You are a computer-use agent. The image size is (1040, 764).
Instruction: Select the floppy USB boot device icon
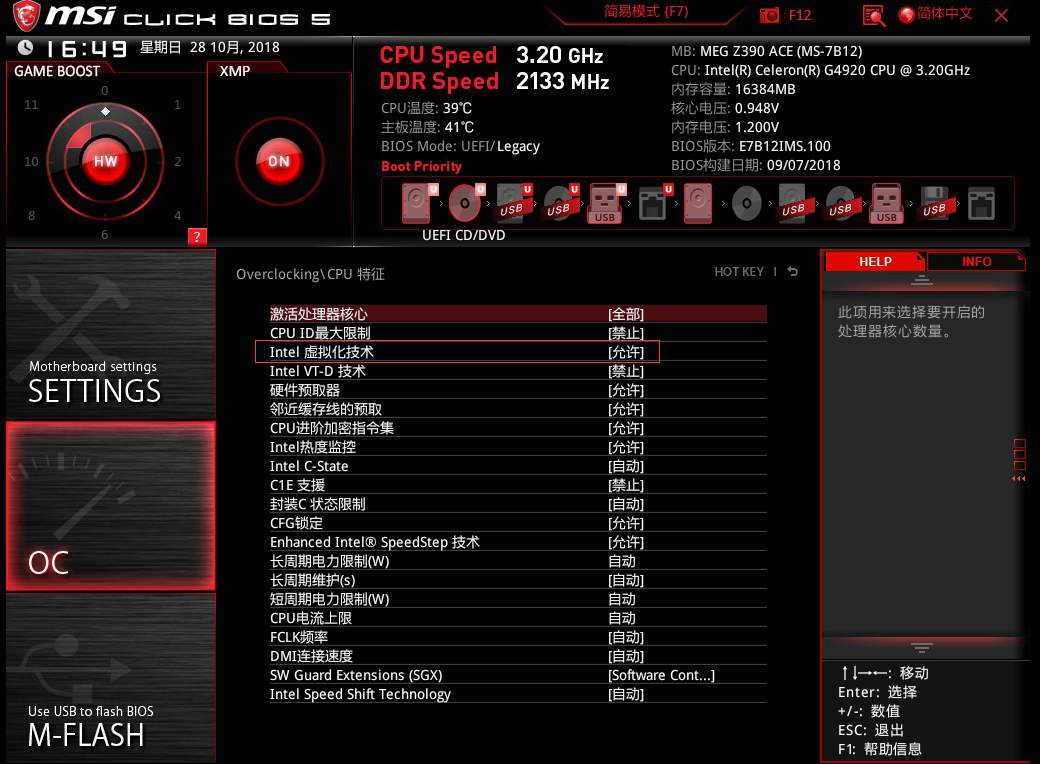[x=934, y=203]
